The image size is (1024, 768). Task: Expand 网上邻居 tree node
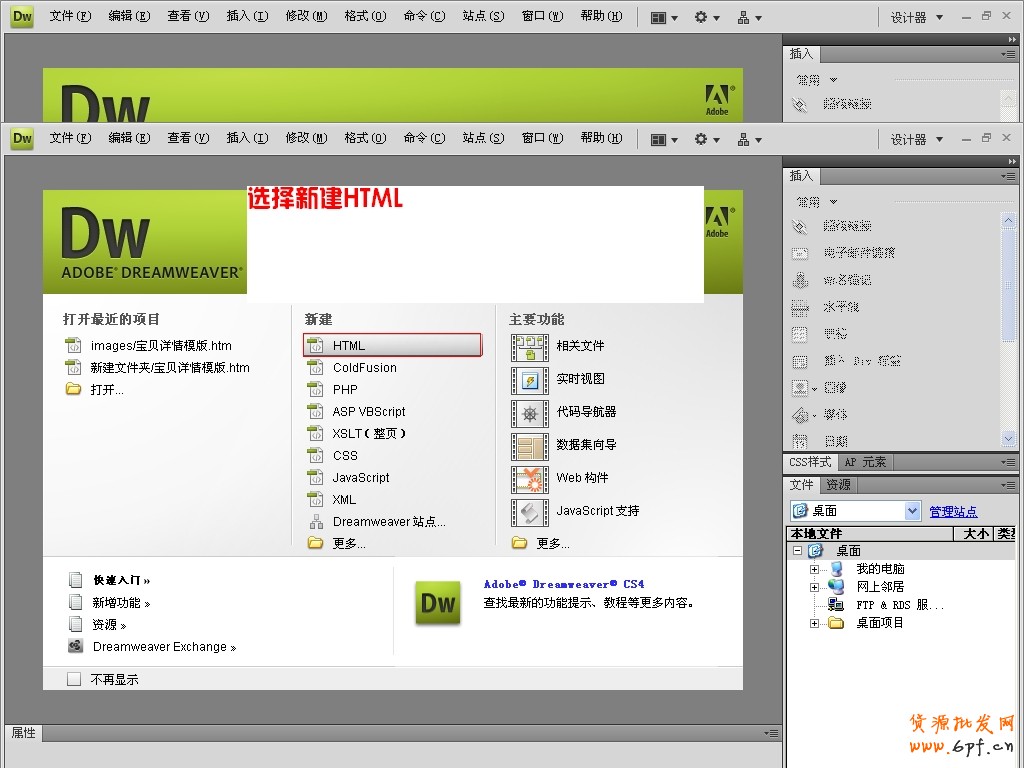814,587
